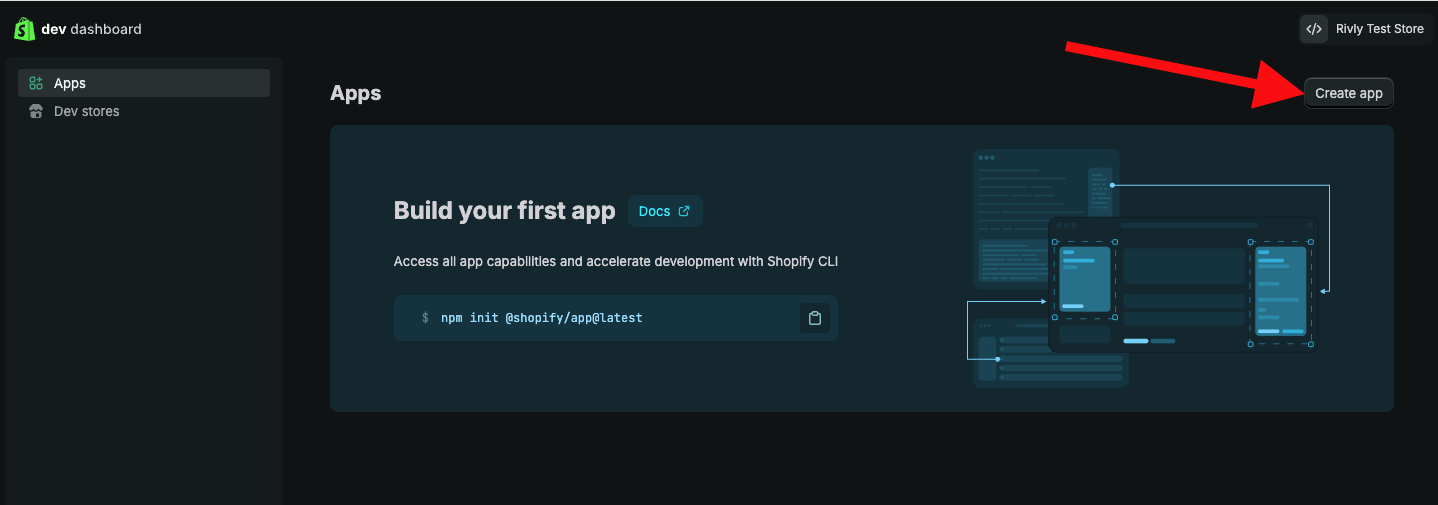This screenshot has width=1438, height=505.
Task: Click the 'Build your first app' heading
Action: click(x=504, y=211)
